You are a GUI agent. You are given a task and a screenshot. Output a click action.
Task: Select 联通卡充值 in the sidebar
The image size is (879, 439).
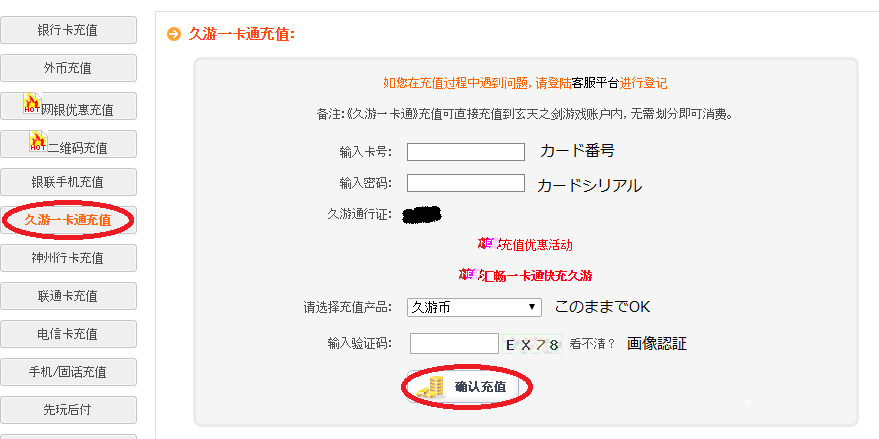69,296
